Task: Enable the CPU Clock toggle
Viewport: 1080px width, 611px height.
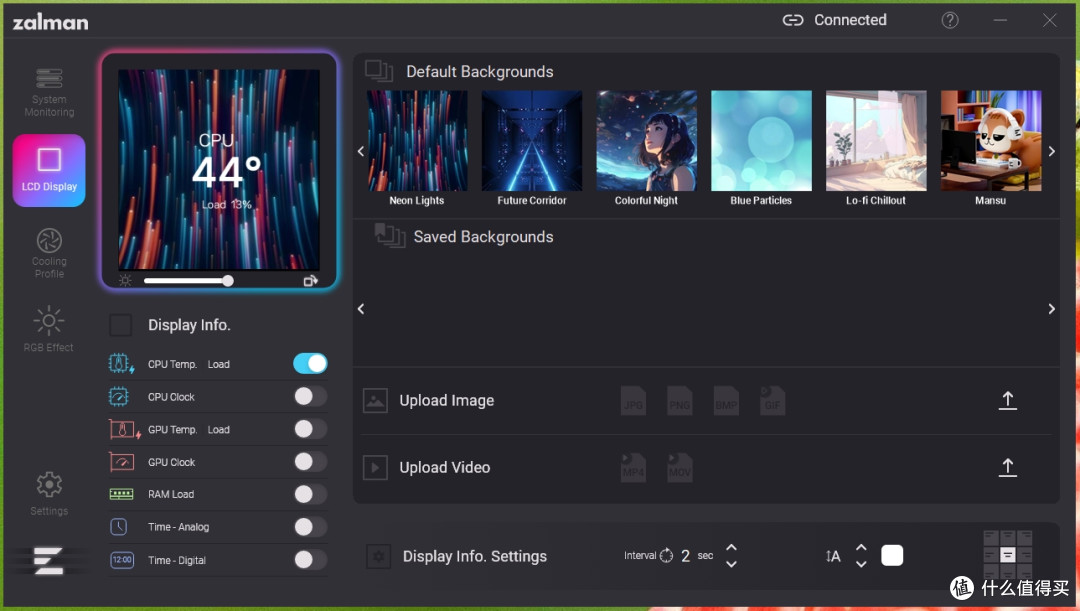Action: [310, 396]
